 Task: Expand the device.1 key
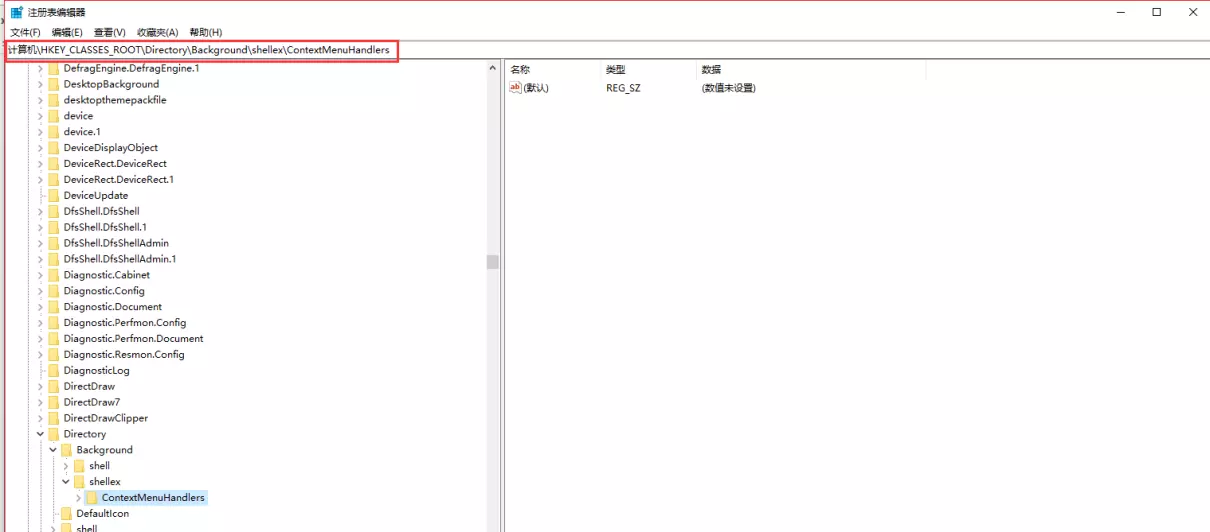pyautogui.click(x=41, y=132)
